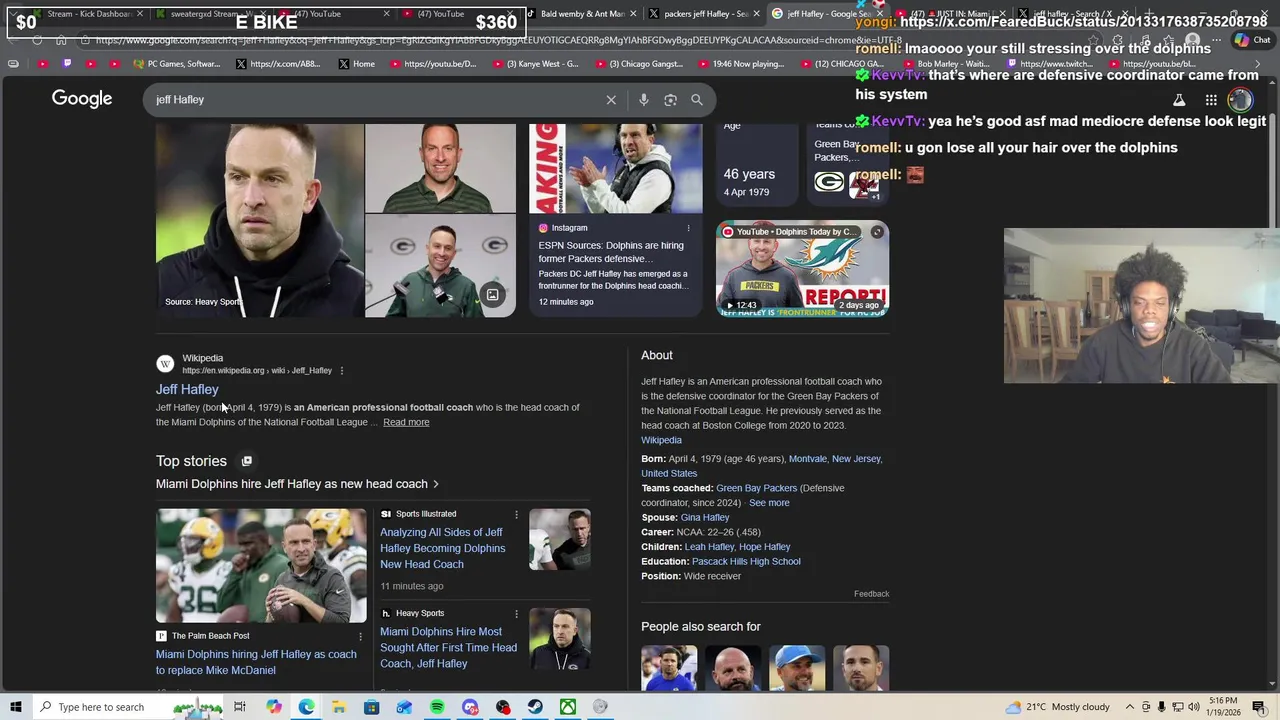This screenshot has height=720, width=1280.
Task: Close the packers jeff Hafley tab
Action: [757, 14]
